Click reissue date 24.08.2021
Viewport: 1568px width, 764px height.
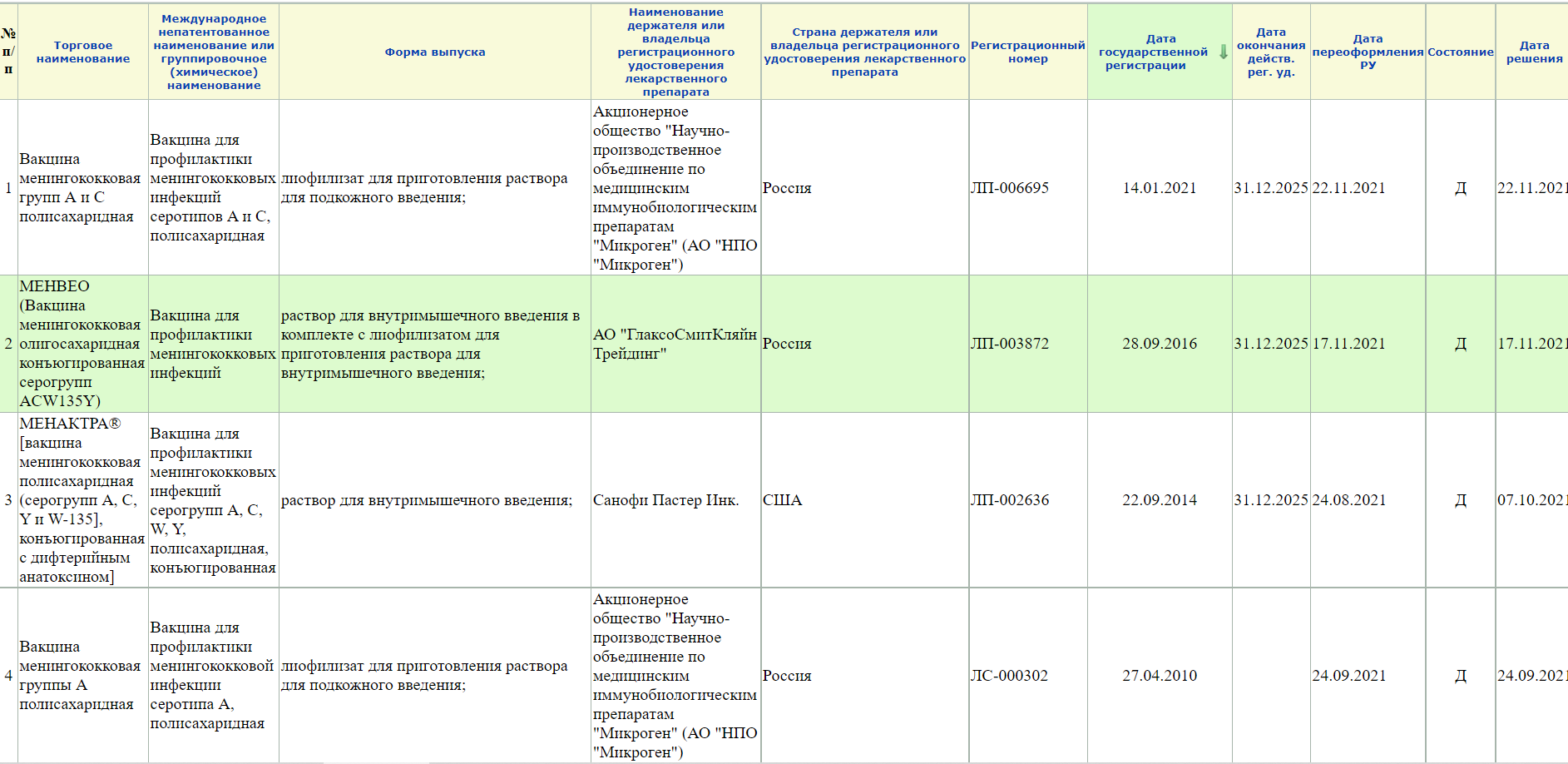pos(1349,500)
